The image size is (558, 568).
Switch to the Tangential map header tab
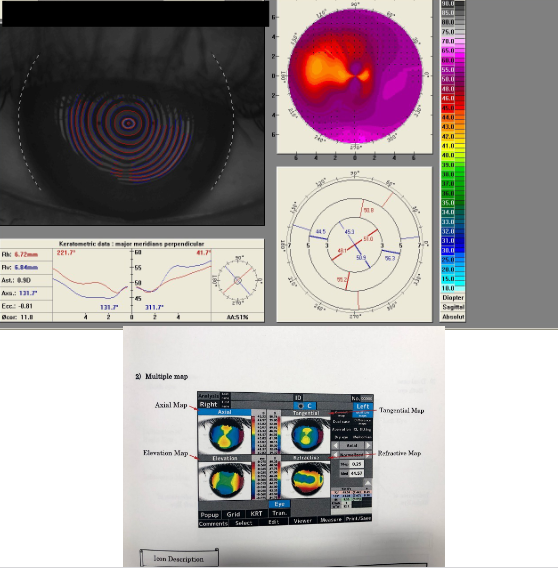[305, 413]
